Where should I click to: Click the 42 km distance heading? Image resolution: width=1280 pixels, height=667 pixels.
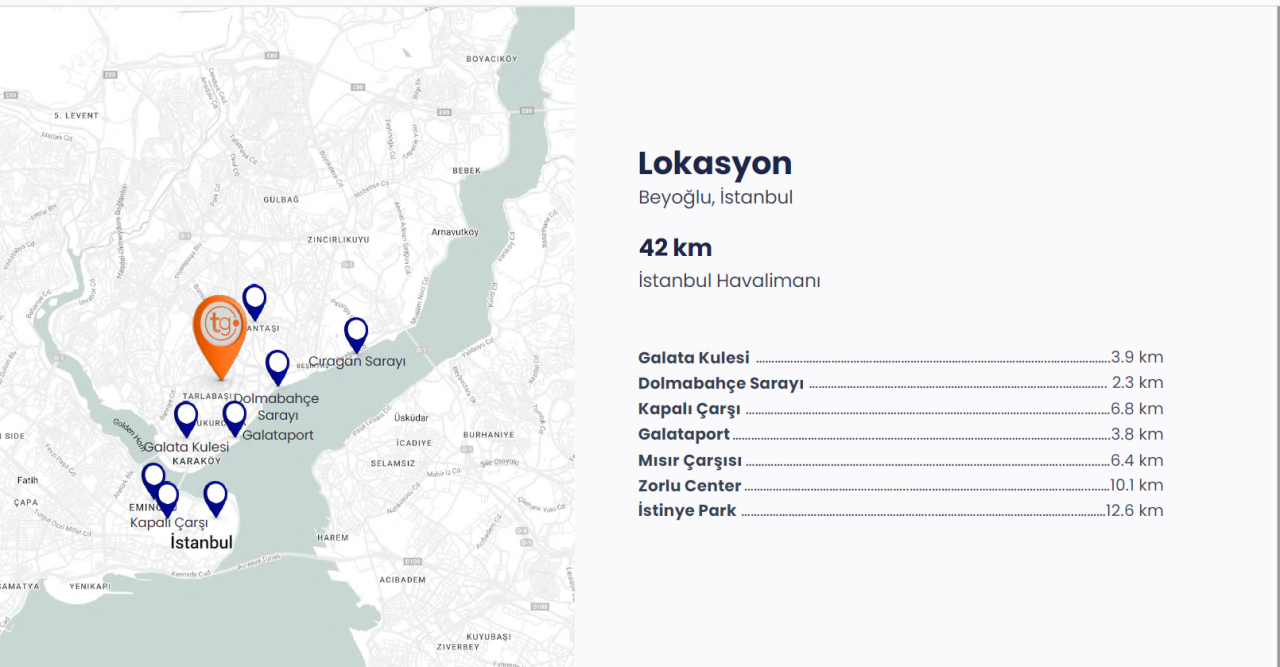click(675, 248)
